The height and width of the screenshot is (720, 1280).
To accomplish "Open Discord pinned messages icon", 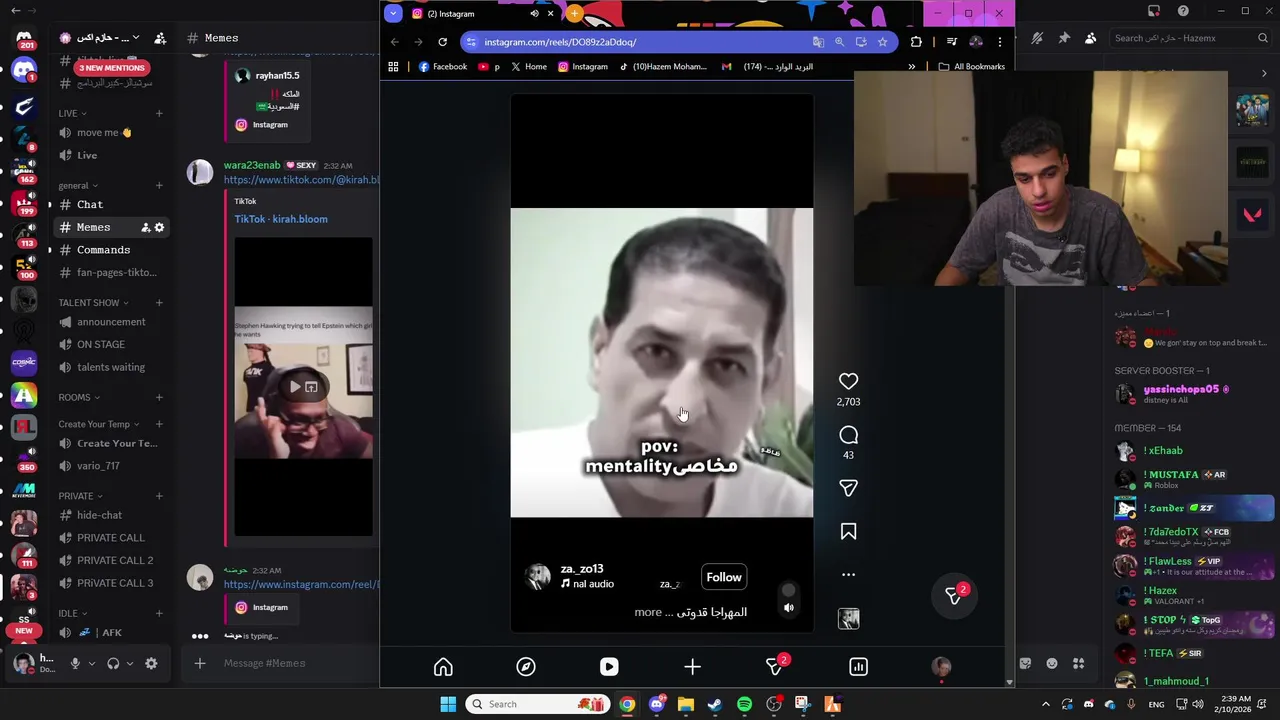I will 1063,38.
